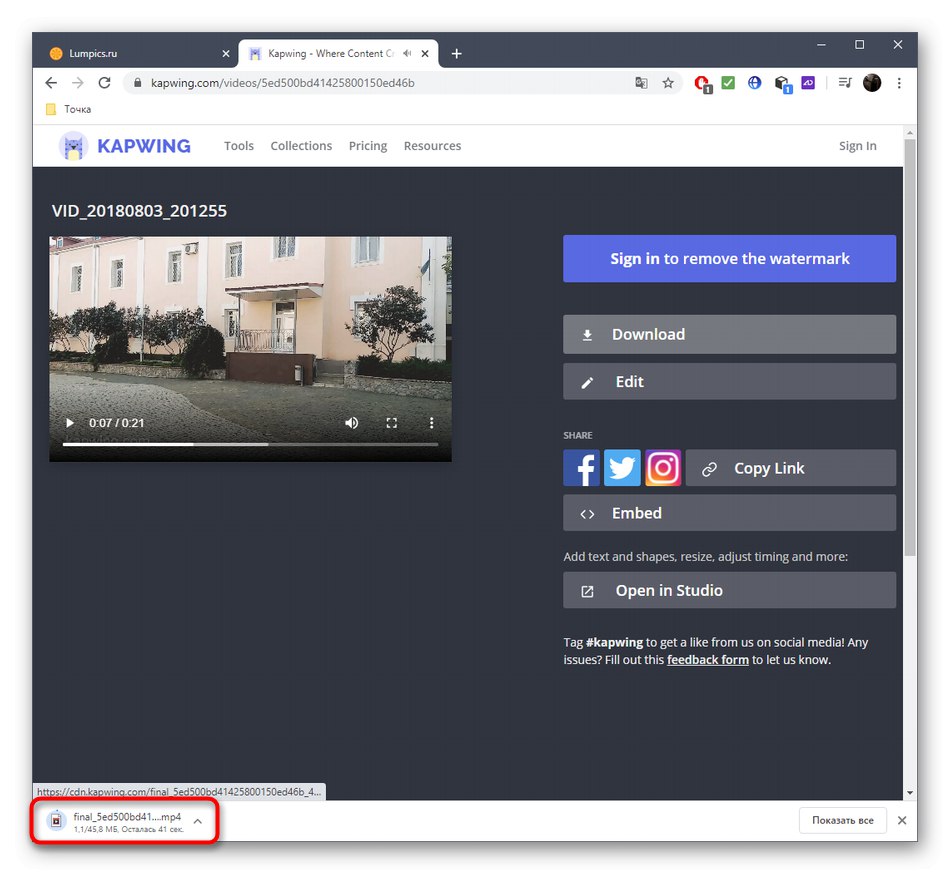Click the Copy Link button
The height and width of the screenshot is (874, 950).
[x=791, y=468]
